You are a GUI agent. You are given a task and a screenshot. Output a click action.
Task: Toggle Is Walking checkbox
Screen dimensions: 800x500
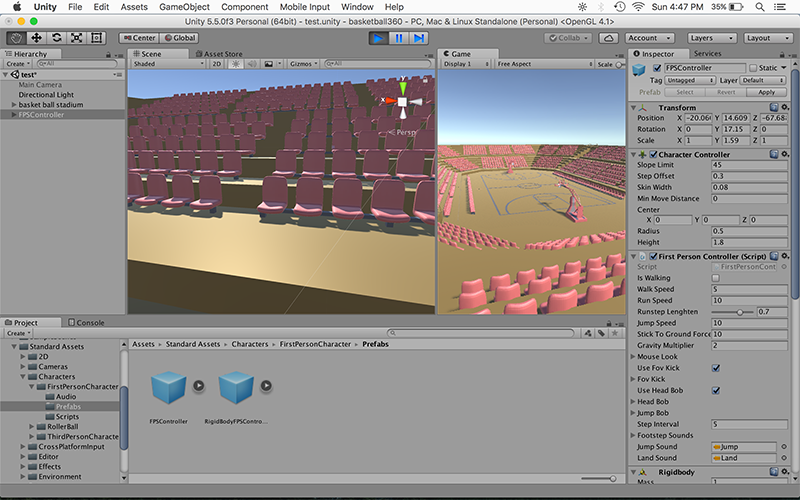click(715, 278)
